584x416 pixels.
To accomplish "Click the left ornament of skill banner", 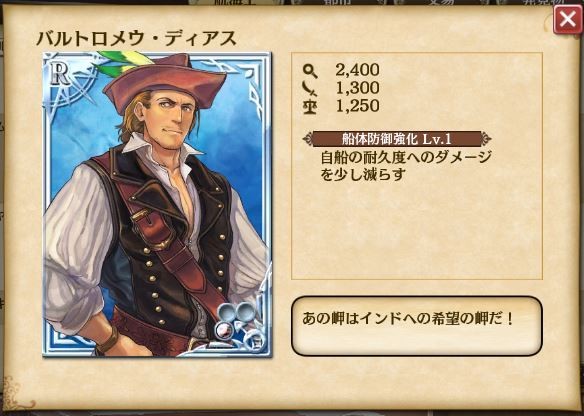I will pyautogui.click(x=308, y=139).
